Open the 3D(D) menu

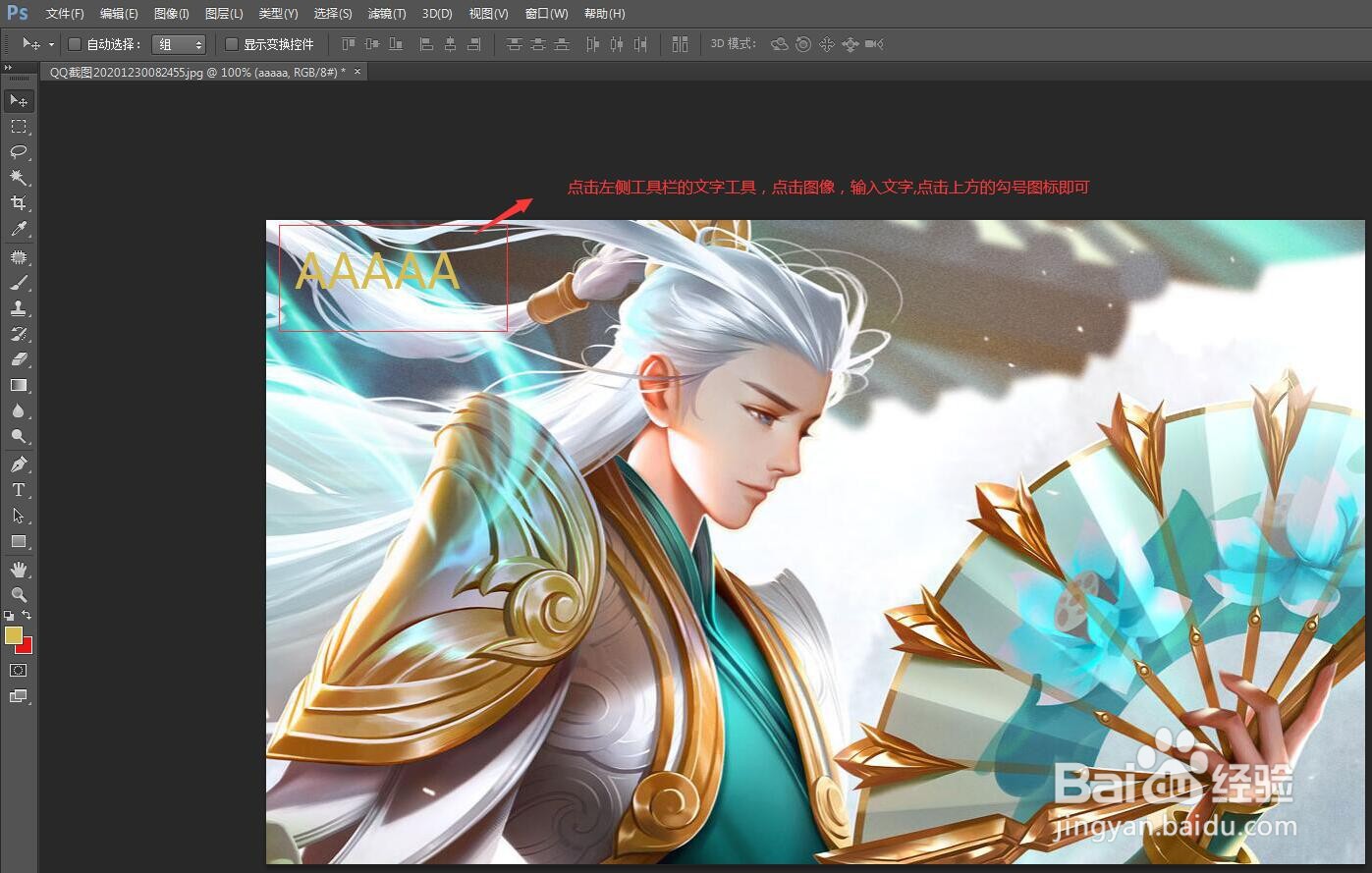437,14
